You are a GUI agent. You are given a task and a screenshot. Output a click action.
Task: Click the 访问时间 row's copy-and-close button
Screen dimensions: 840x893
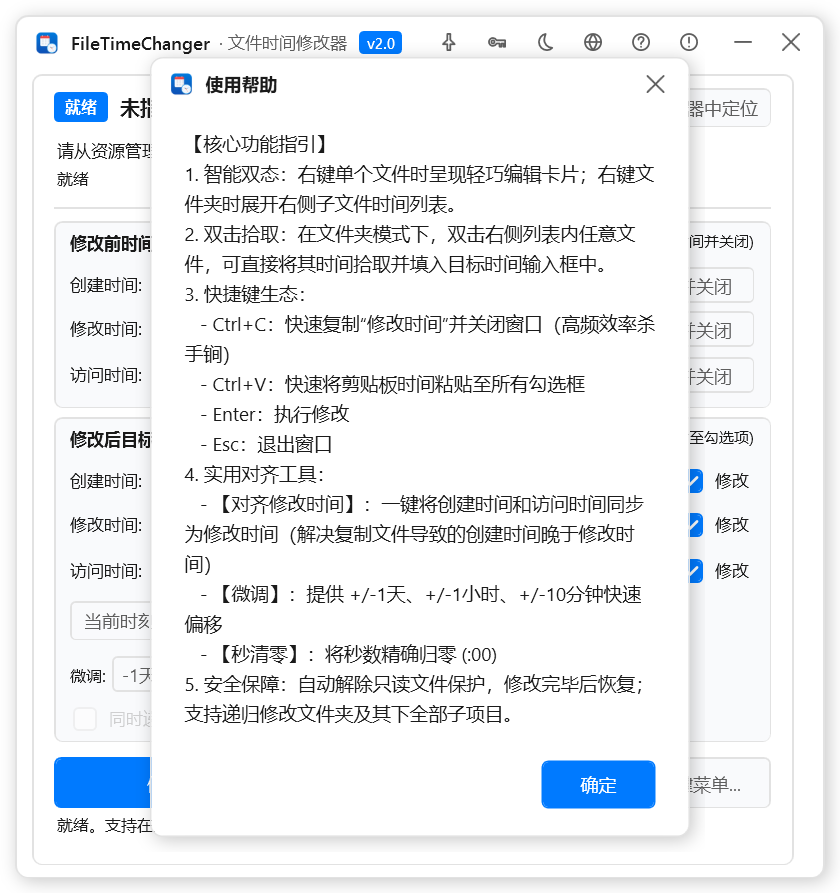click(x=721, y=376)
